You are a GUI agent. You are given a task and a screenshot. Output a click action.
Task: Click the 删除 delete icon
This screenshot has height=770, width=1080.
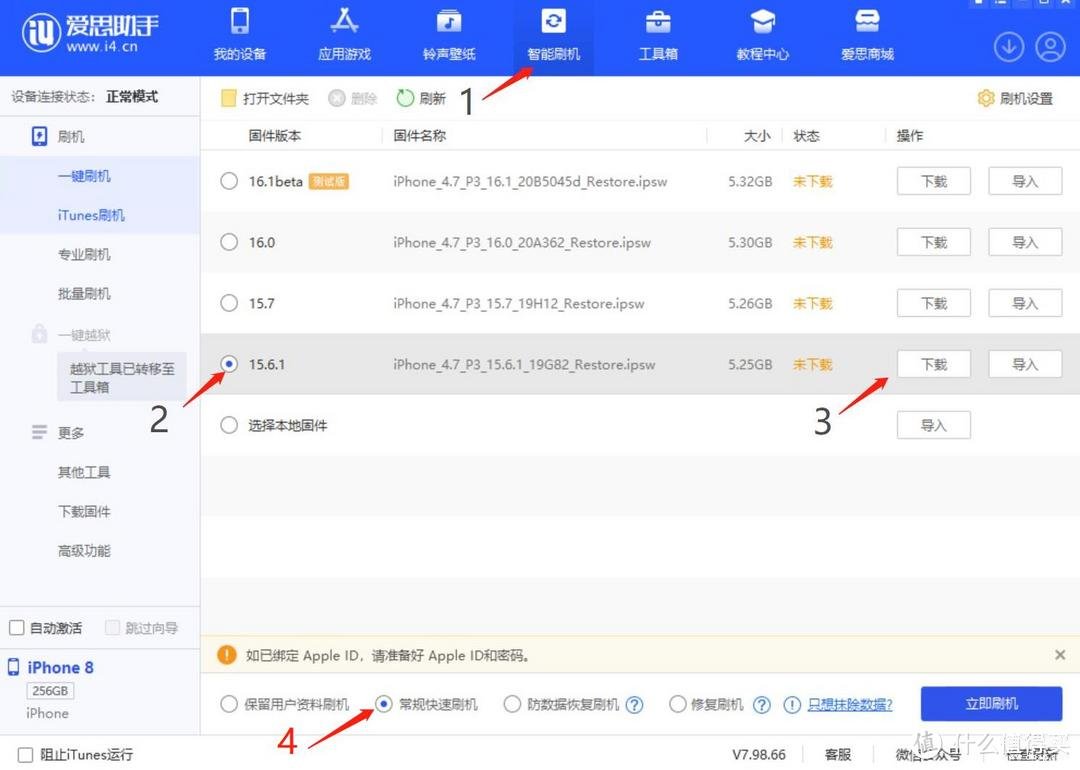(x=336, y=98)
